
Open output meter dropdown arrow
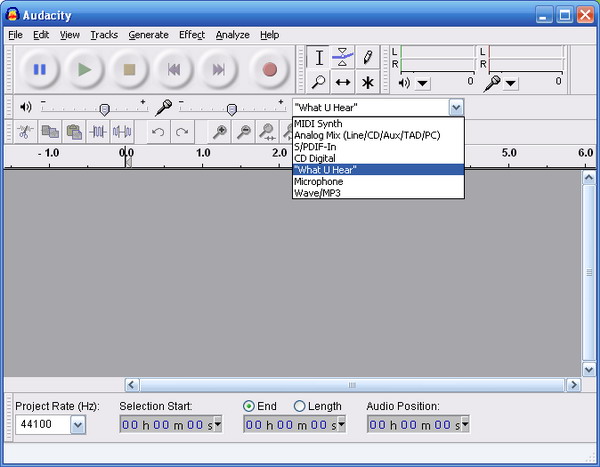pyautogui.click(x=422, y=83)
